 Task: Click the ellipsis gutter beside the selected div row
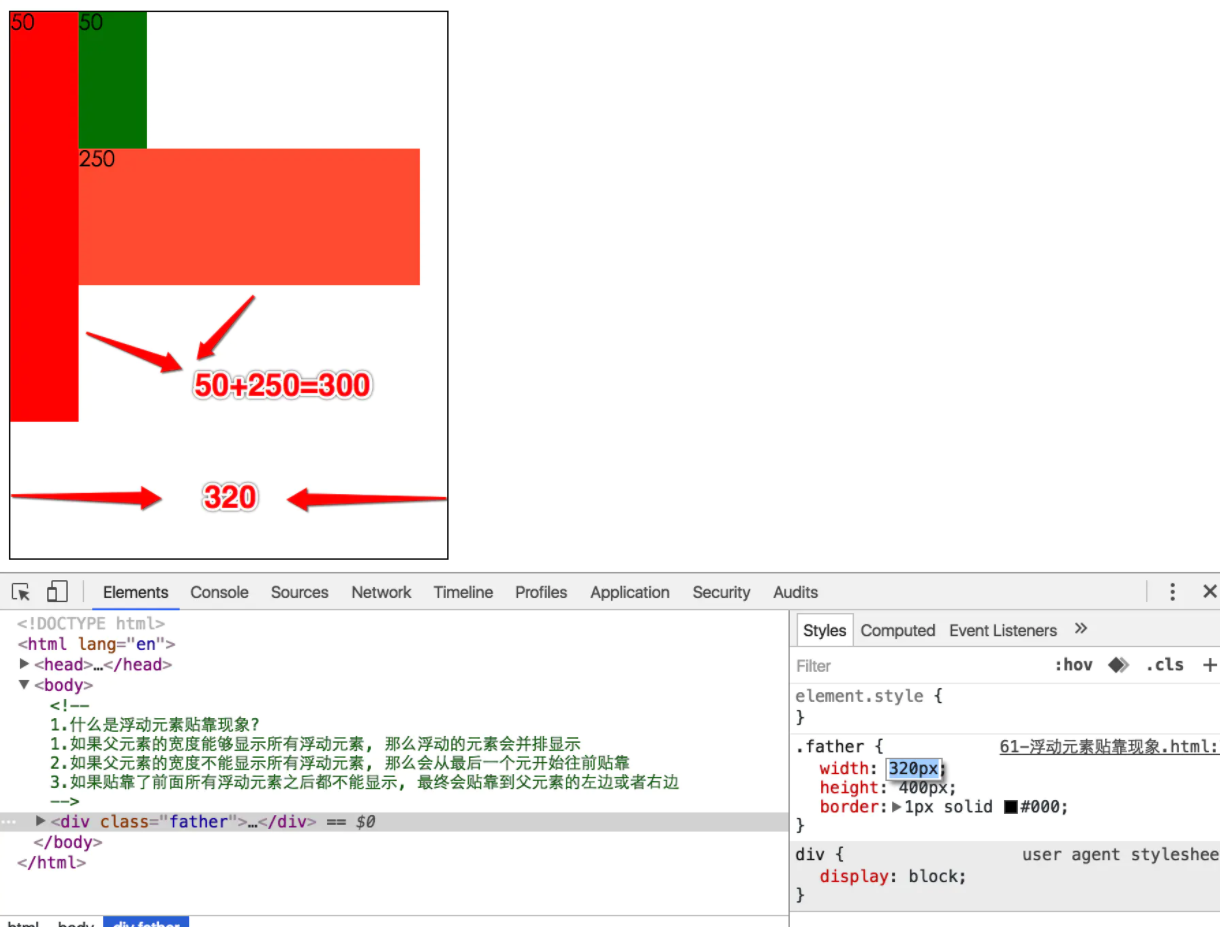click(8, 821)
